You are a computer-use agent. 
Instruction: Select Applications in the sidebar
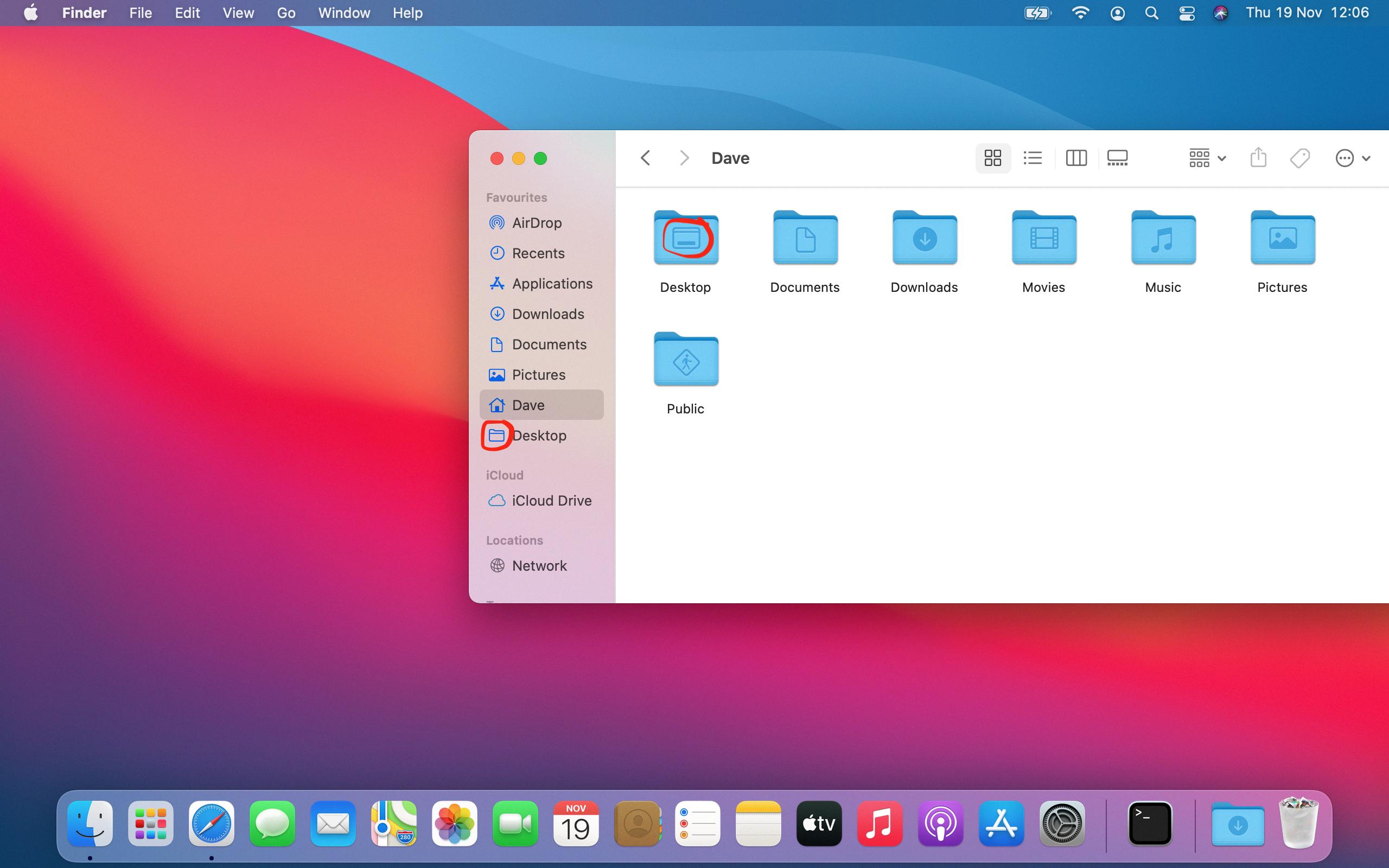point(542,284)
